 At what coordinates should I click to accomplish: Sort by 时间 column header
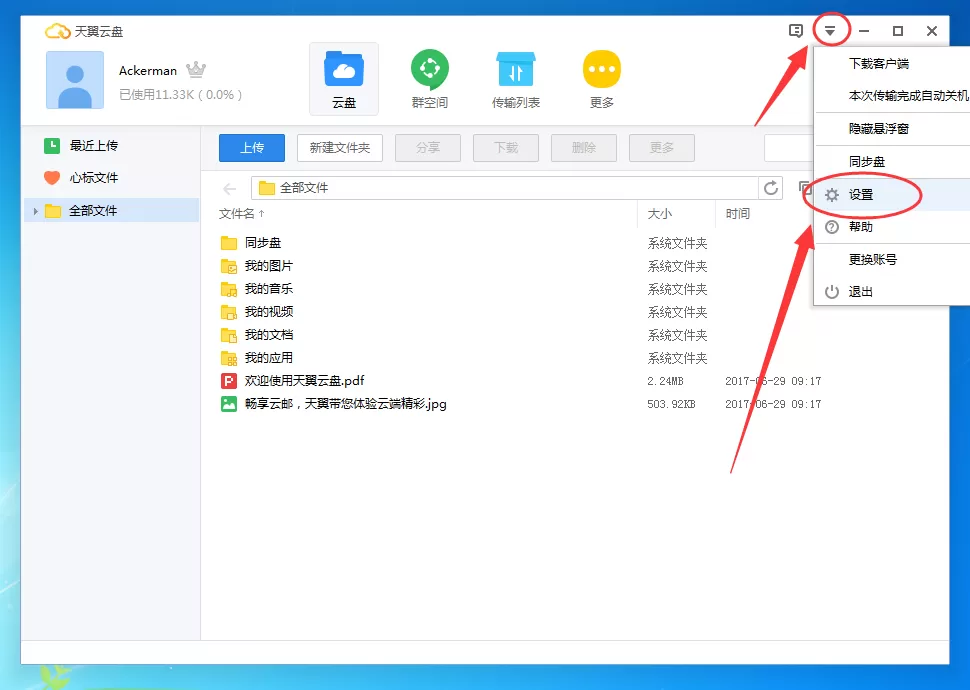(737, 213)
